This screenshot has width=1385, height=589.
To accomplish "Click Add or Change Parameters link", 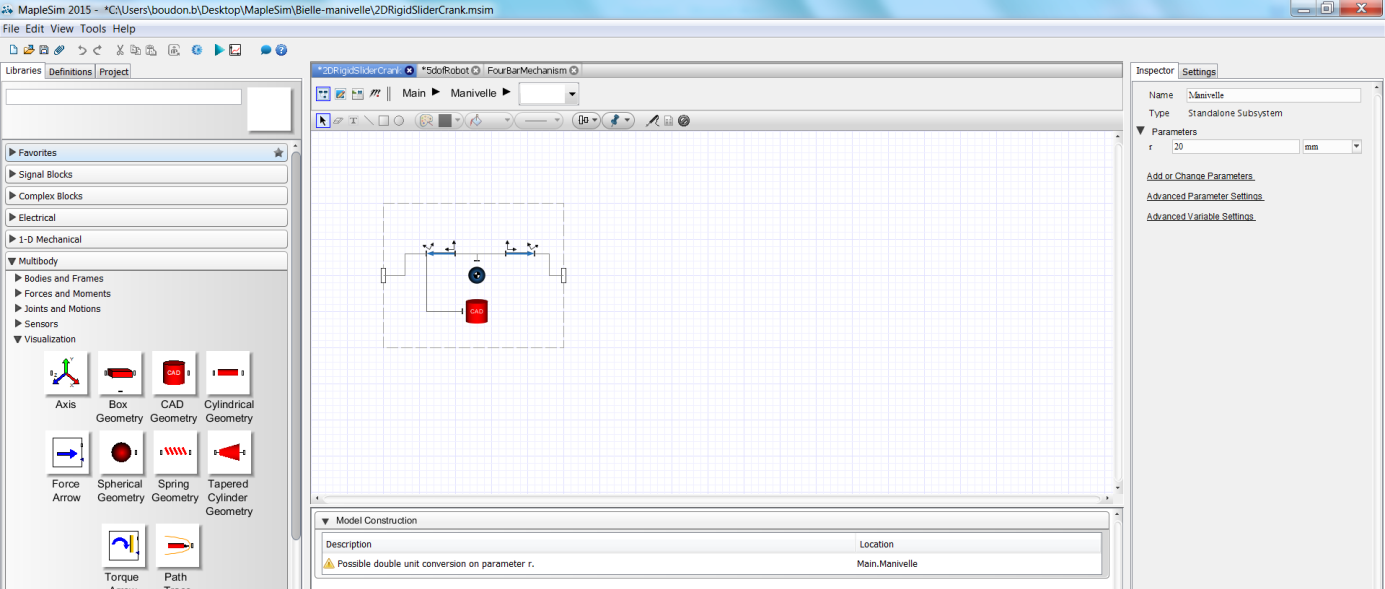I will click(x=1200, y=176).
